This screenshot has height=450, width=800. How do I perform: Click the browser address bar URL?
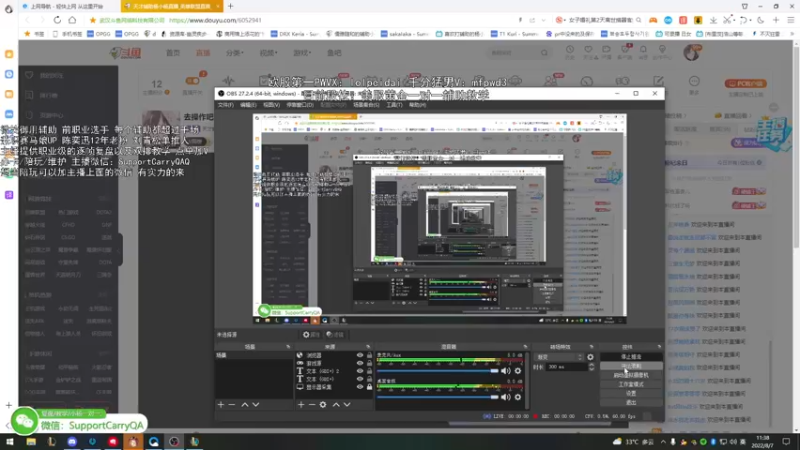(x=215, y=20)
